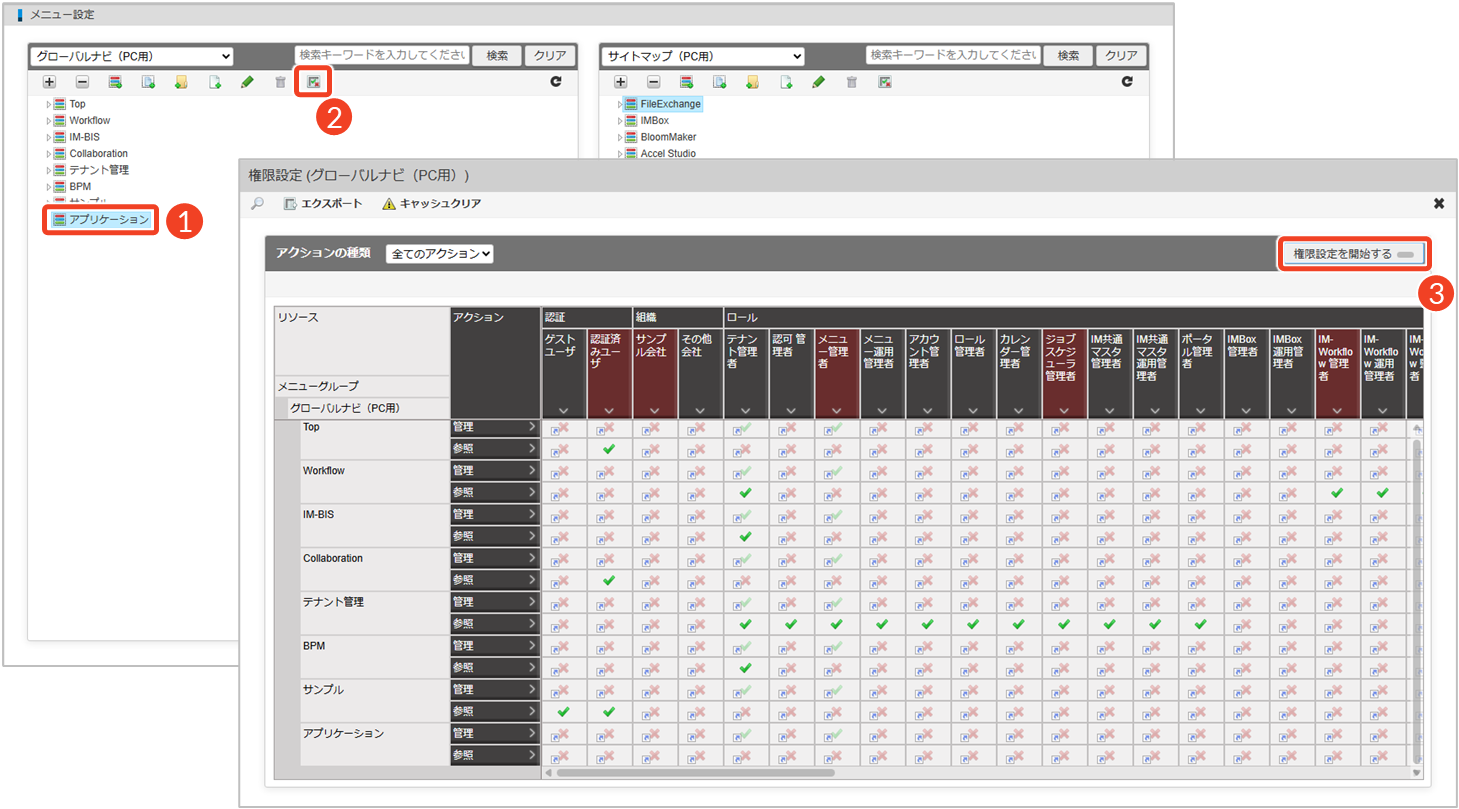The width and height of the screenshot is (1459, 809).
Task: Toggle Top 参照 permission for 認証済みユーザ
Action: [x=608, y=449]
